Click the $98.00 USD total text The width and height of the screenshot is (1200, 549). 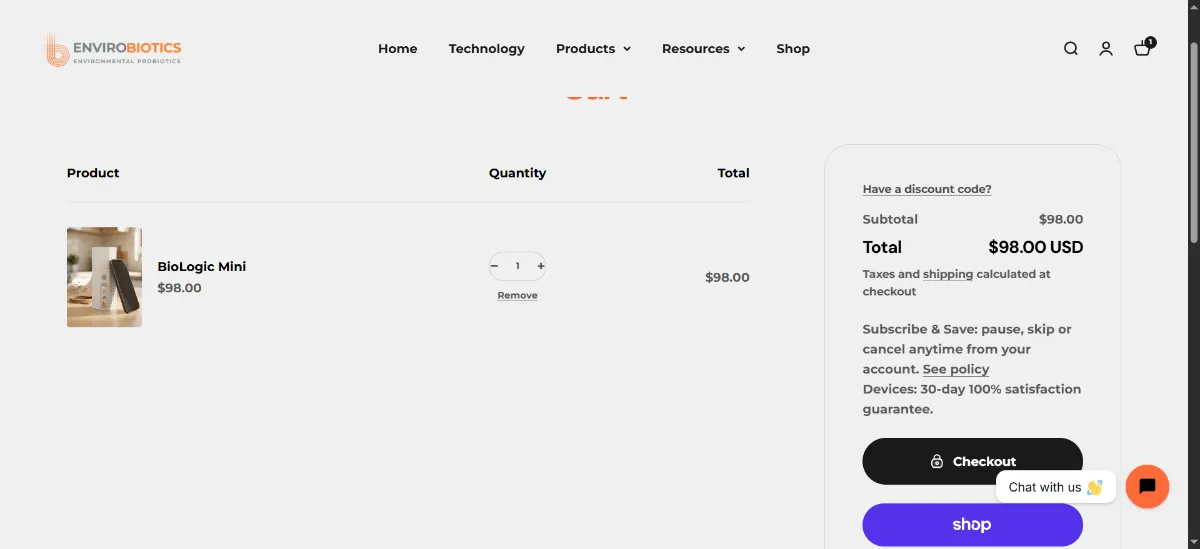pyautogui.click(x=1036, y=247)
